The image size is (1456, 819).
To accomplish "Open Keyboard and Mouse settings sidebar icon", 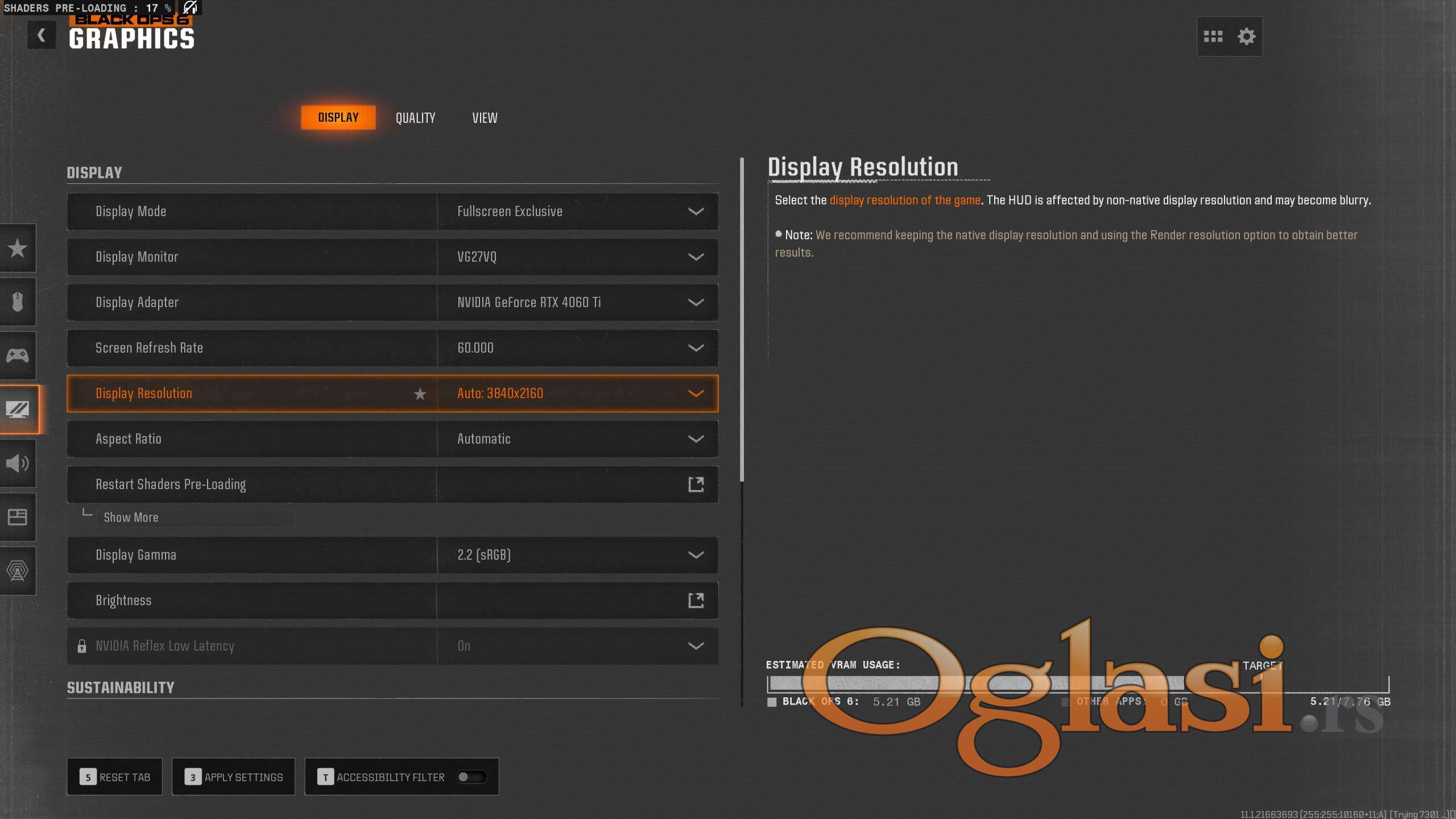I will (18, 301).
